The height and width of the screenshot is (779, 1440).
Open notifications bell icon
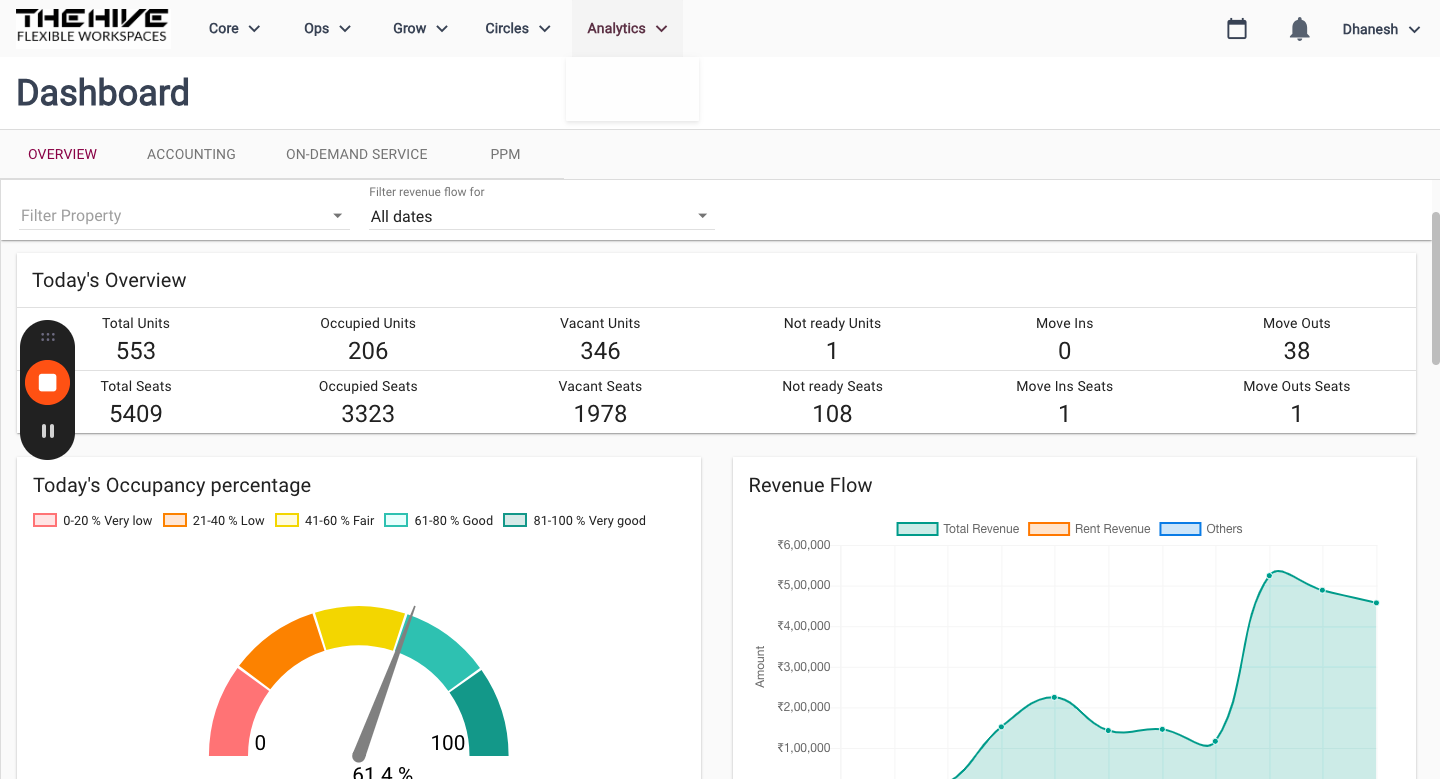tap(1300, 29)
